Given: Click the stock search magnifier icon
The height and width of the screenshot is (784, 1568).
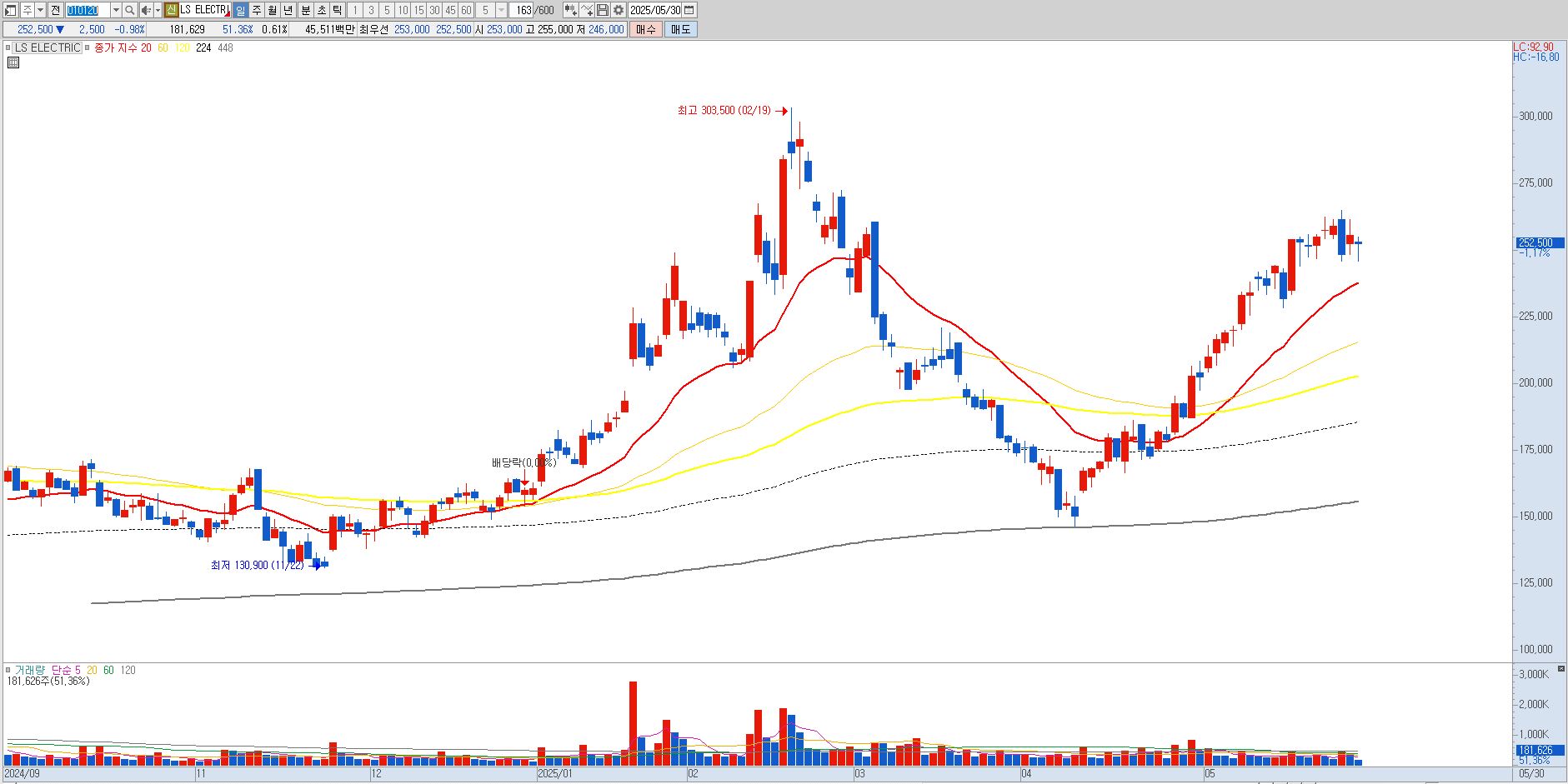Looking at the screenshot, I should coord(130,10).
